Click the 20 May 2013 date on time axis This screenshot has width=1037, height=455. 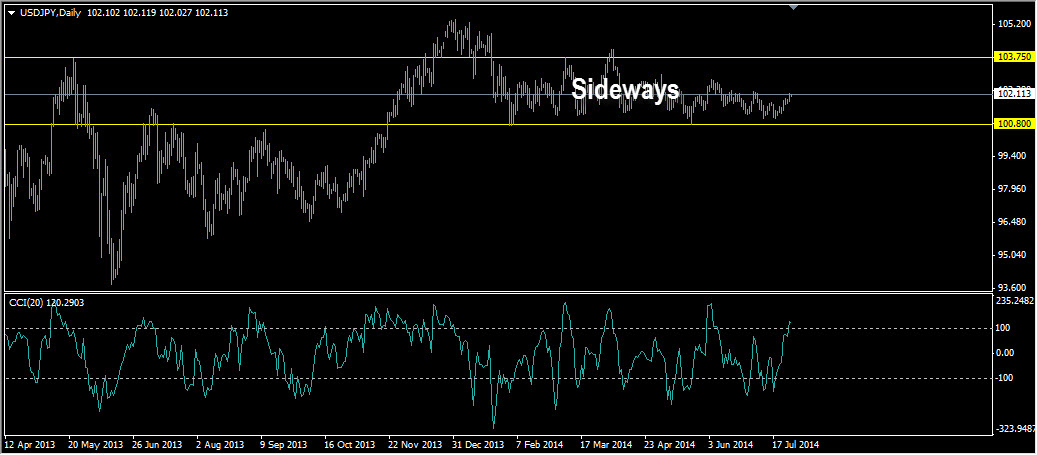(95, 444)
